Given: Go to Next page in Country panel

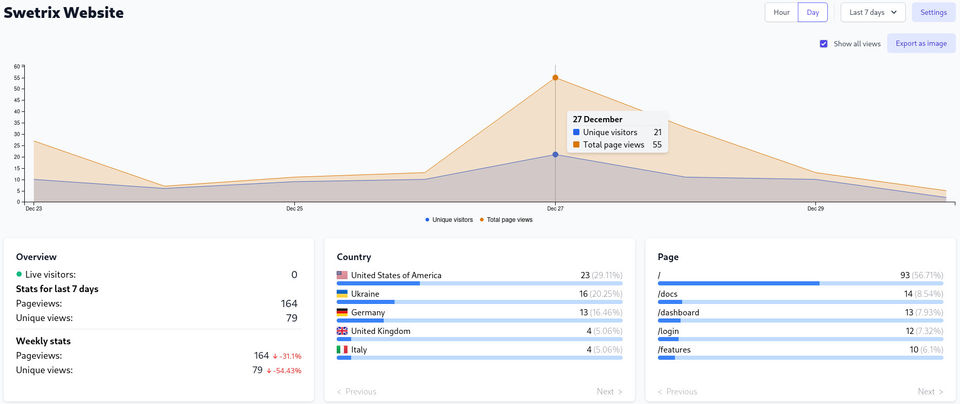Looking at the screenshot, I should pos(609,392).
